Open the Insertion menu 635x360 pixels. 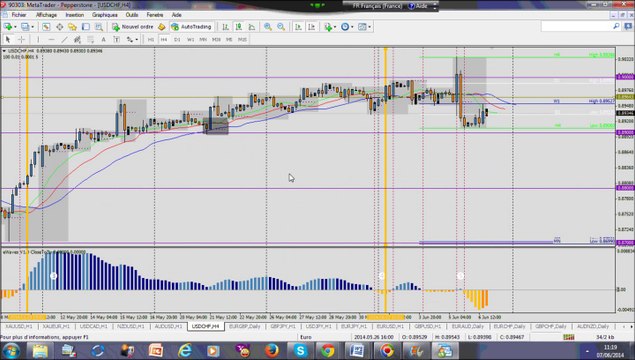point(75,15)
